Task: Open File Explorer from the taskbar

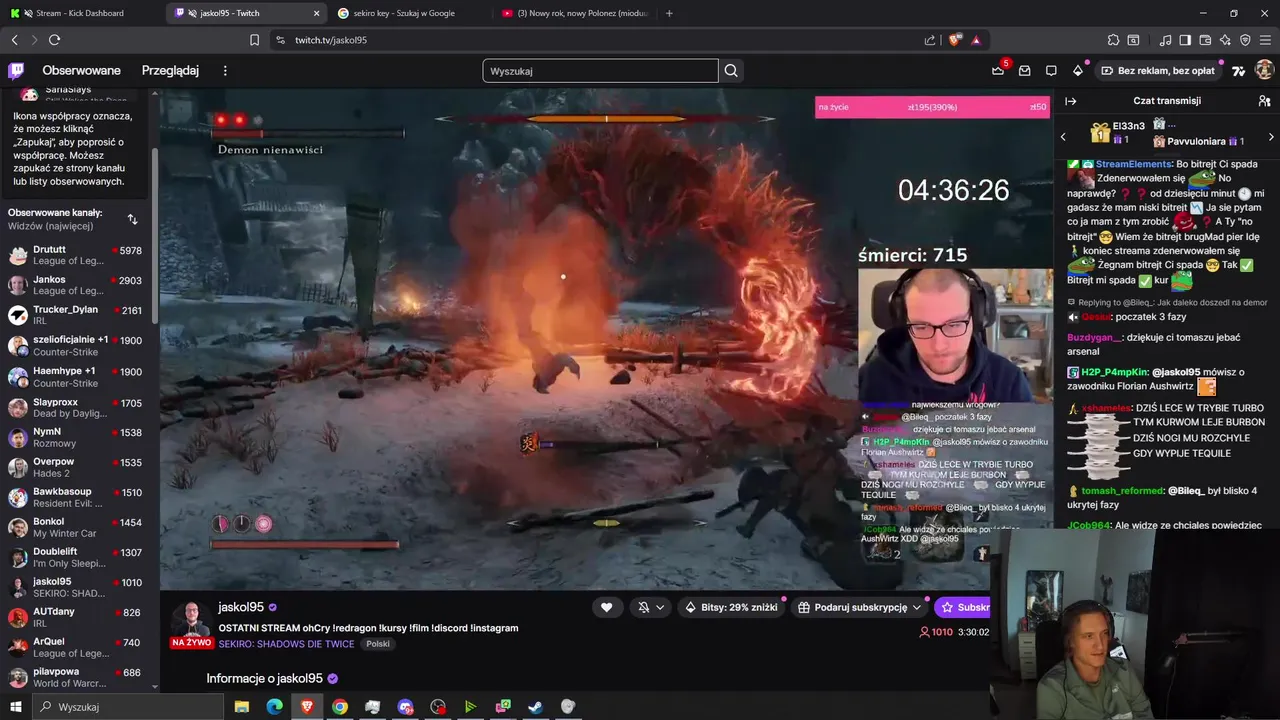Action: coord(242,707)
